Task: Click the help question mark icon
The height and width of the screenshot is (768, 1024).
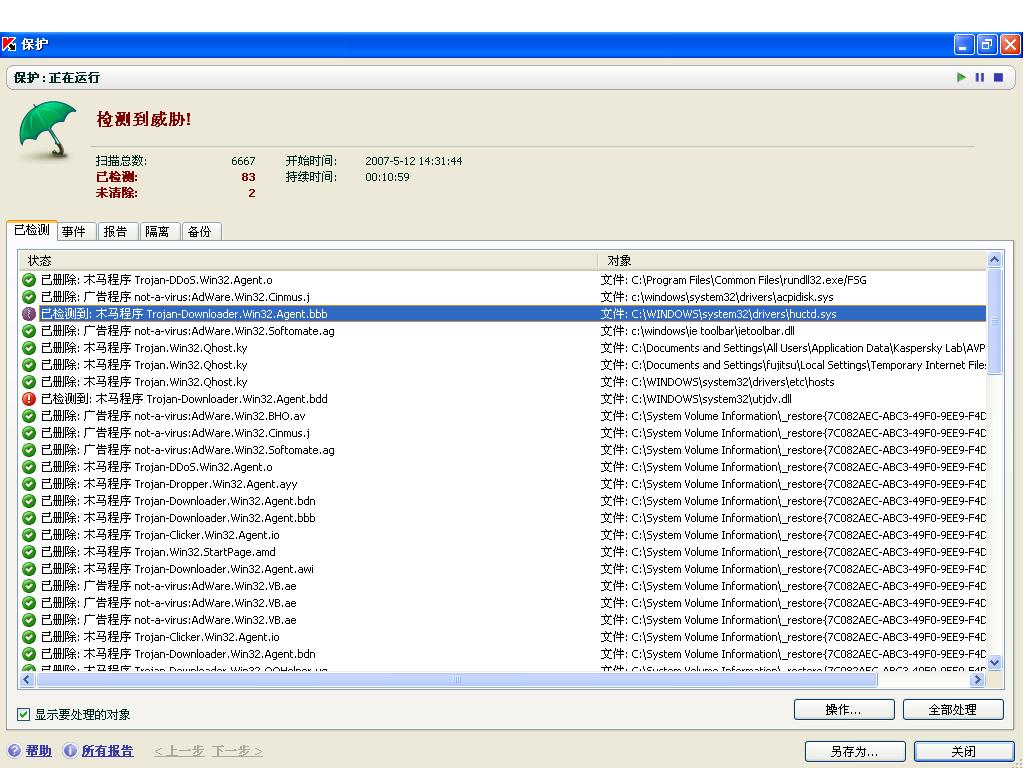Action: (14, 750)
